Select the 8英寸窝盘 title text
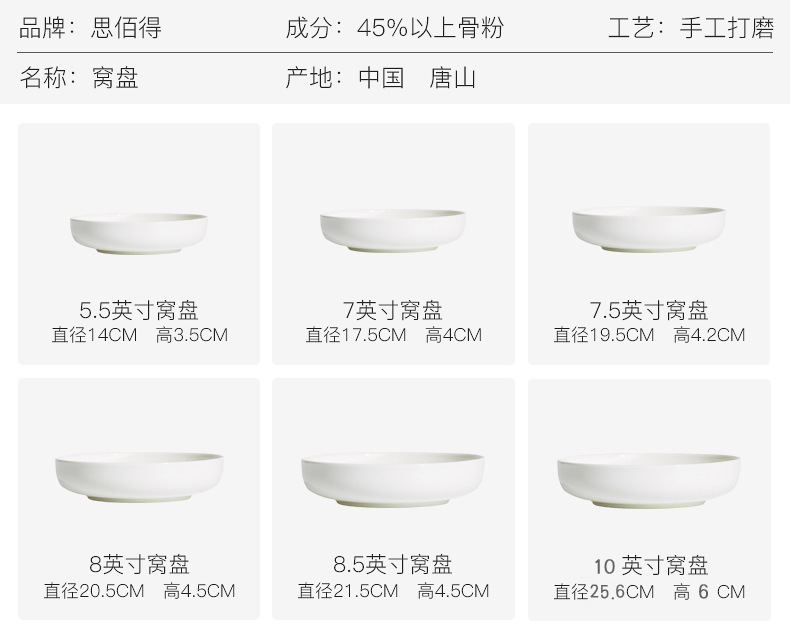The height and width of the screenshot is (638, 790). point(139,564)
